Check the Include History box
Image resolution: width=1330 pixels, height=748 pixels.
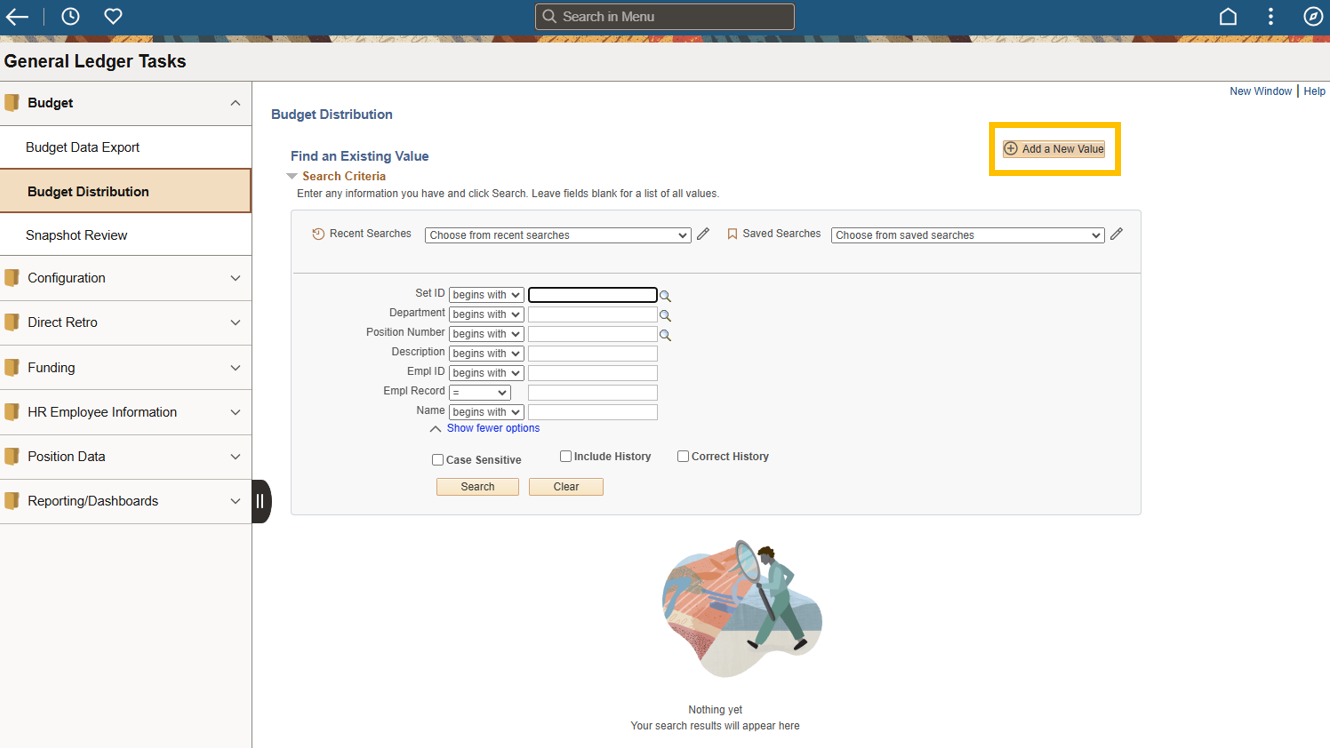click(x=566, y=456)
